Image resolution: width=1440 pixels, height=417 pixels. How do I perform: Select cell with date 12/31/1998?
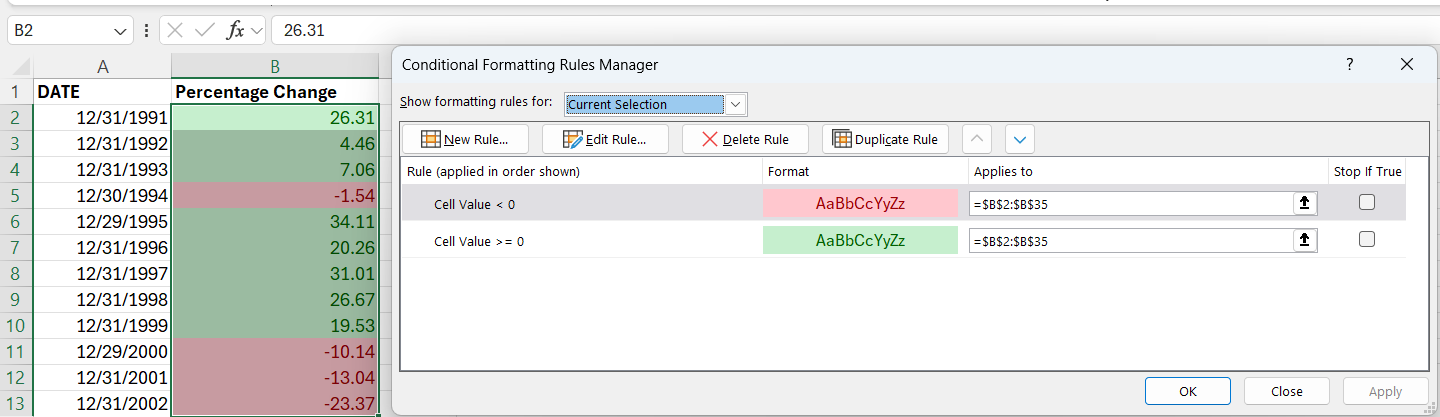click(x=102, y=300)
